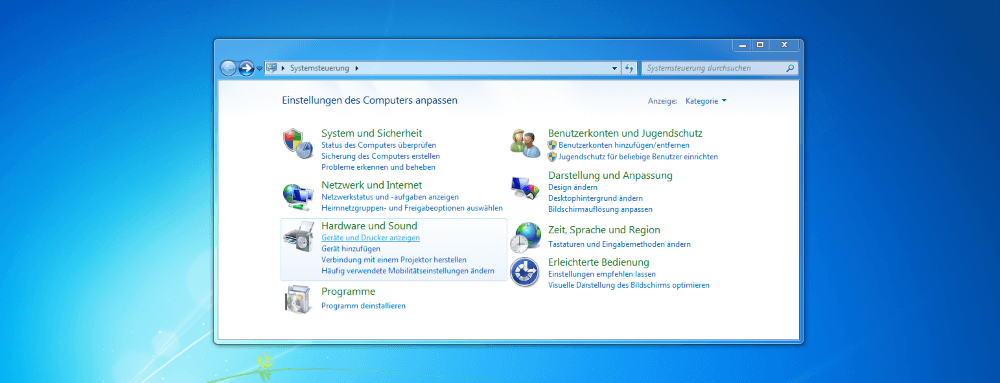Open the recent pages dropdown next to navigation arrows
The width and height of the screenshot is (1000, 383).
(260, 69)
